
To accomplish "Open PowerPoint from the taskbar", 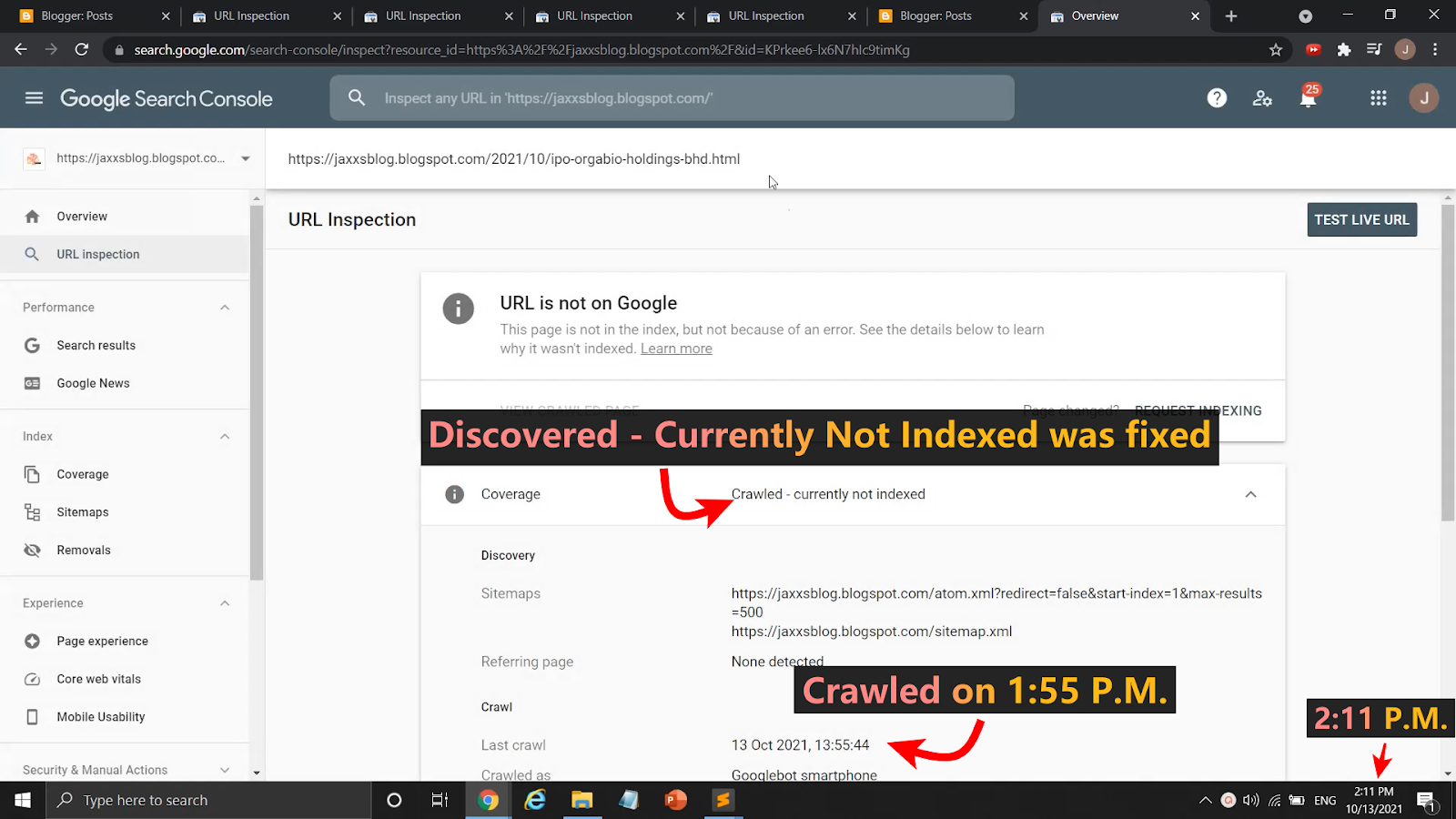I will (675, 800).
